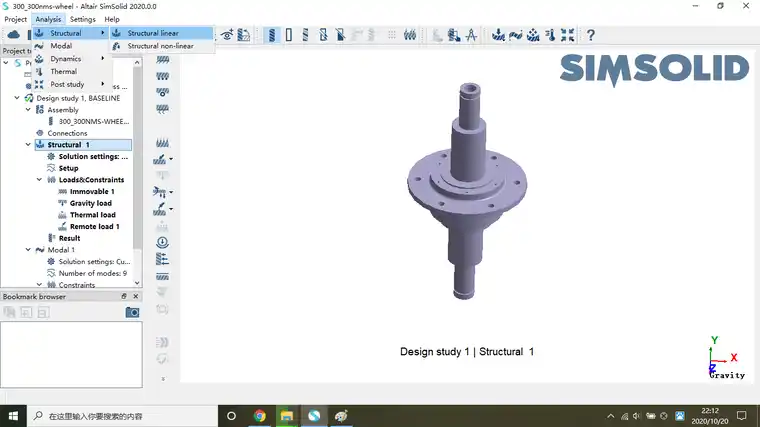Click the outlined rectangle display icon
The width and height of the screenshot is (760, 427).
tap(289, 35)
